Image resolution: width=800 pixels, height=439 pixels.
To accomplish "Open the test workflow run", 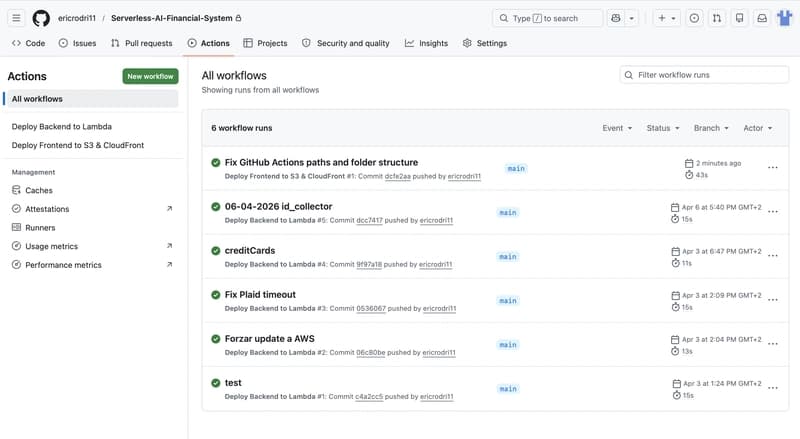I will pos(233,383).
